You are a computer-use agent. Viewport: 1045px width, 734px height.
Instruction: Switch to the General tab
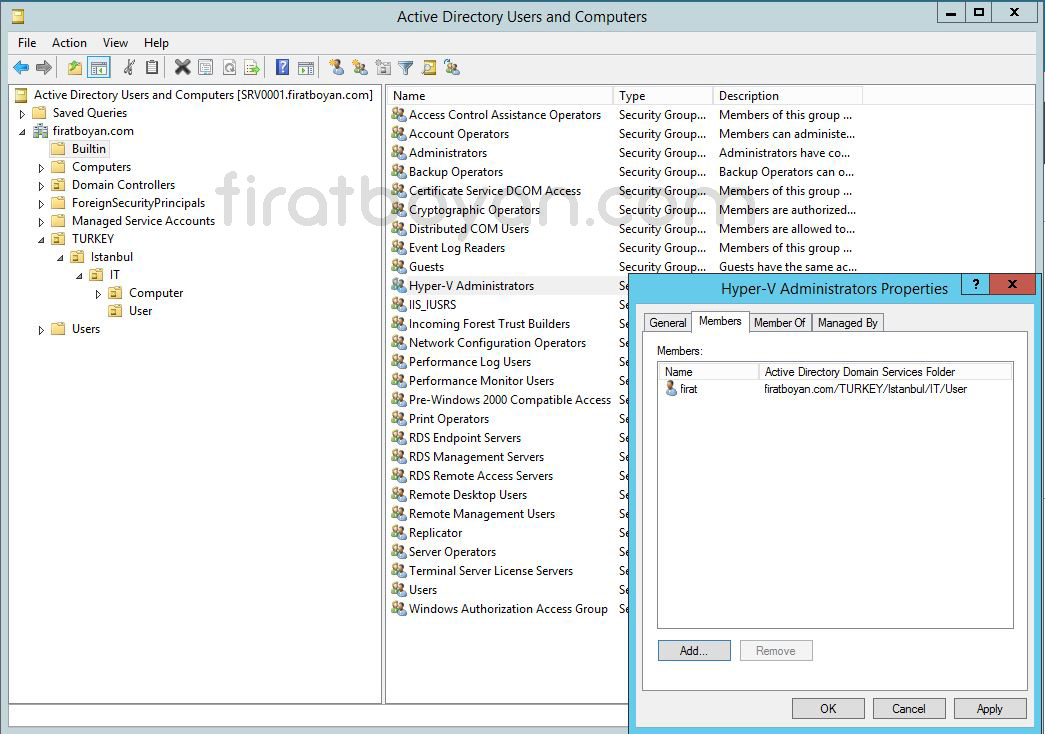click(667, 323)
